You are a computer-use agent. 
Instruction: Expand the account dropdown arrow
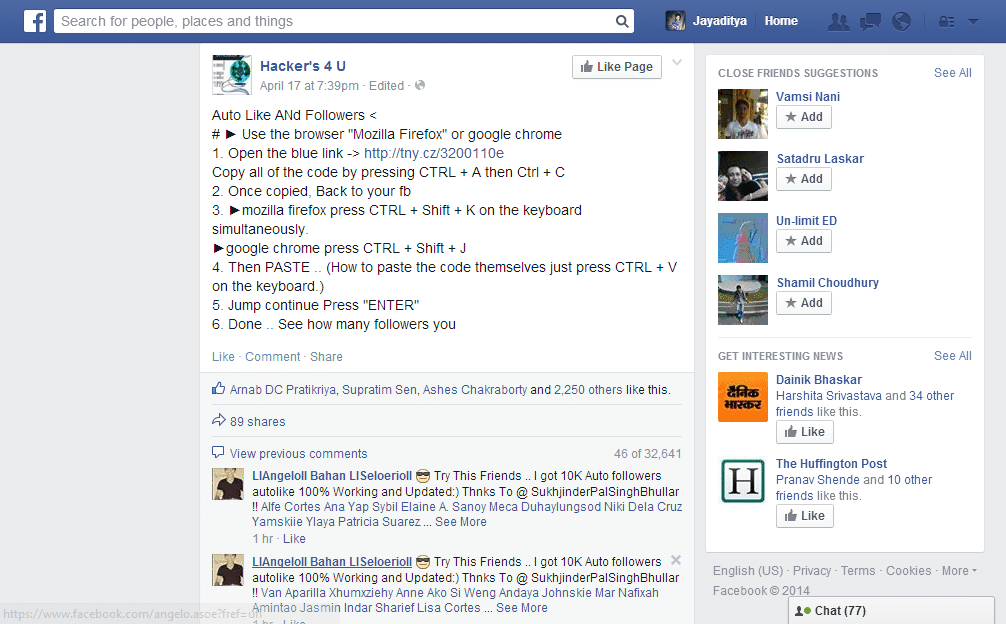[973, 21]
